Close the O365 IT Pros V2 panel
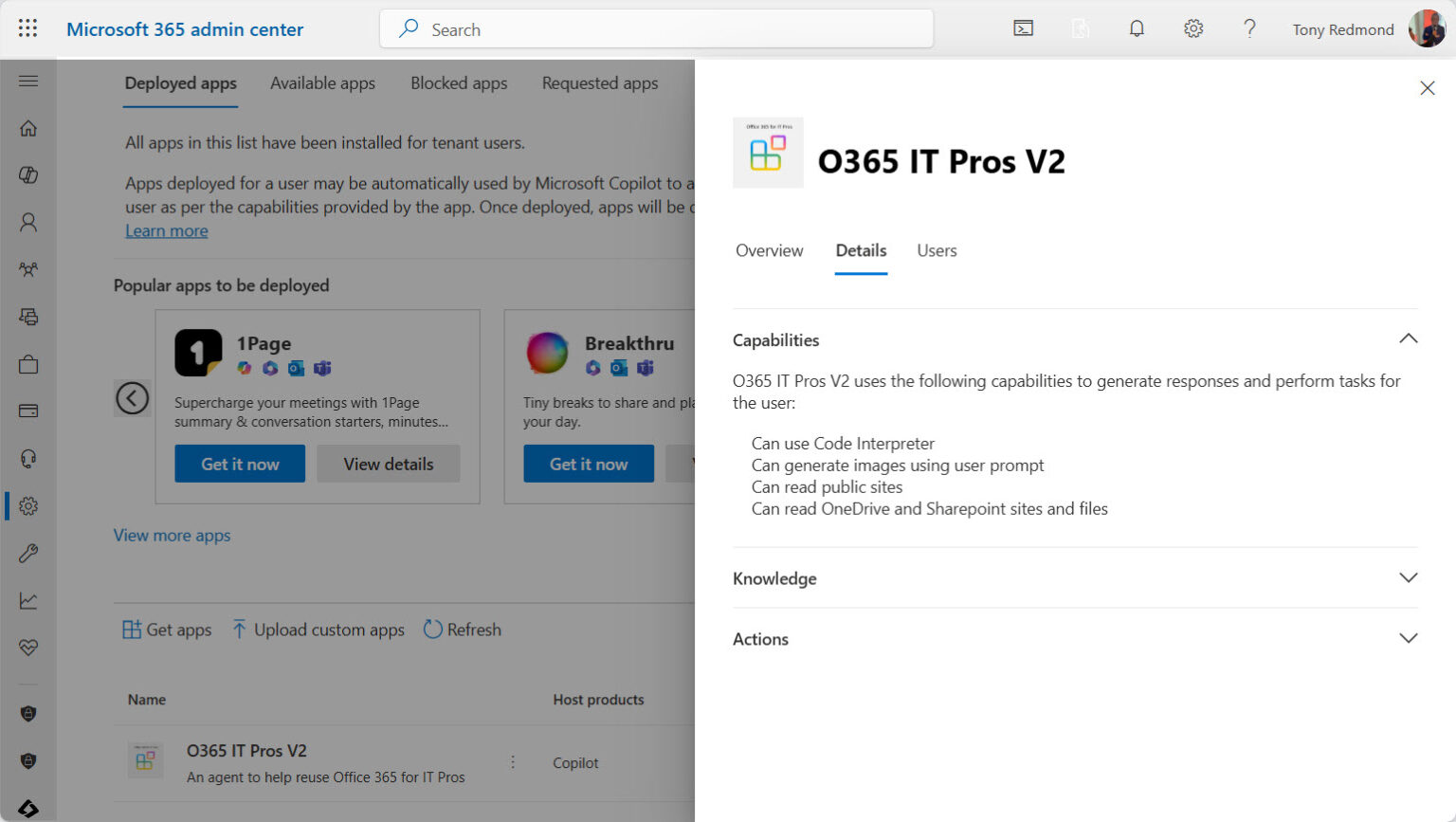The height and width of the screenshot is (822, 1456). point(1427,88)
